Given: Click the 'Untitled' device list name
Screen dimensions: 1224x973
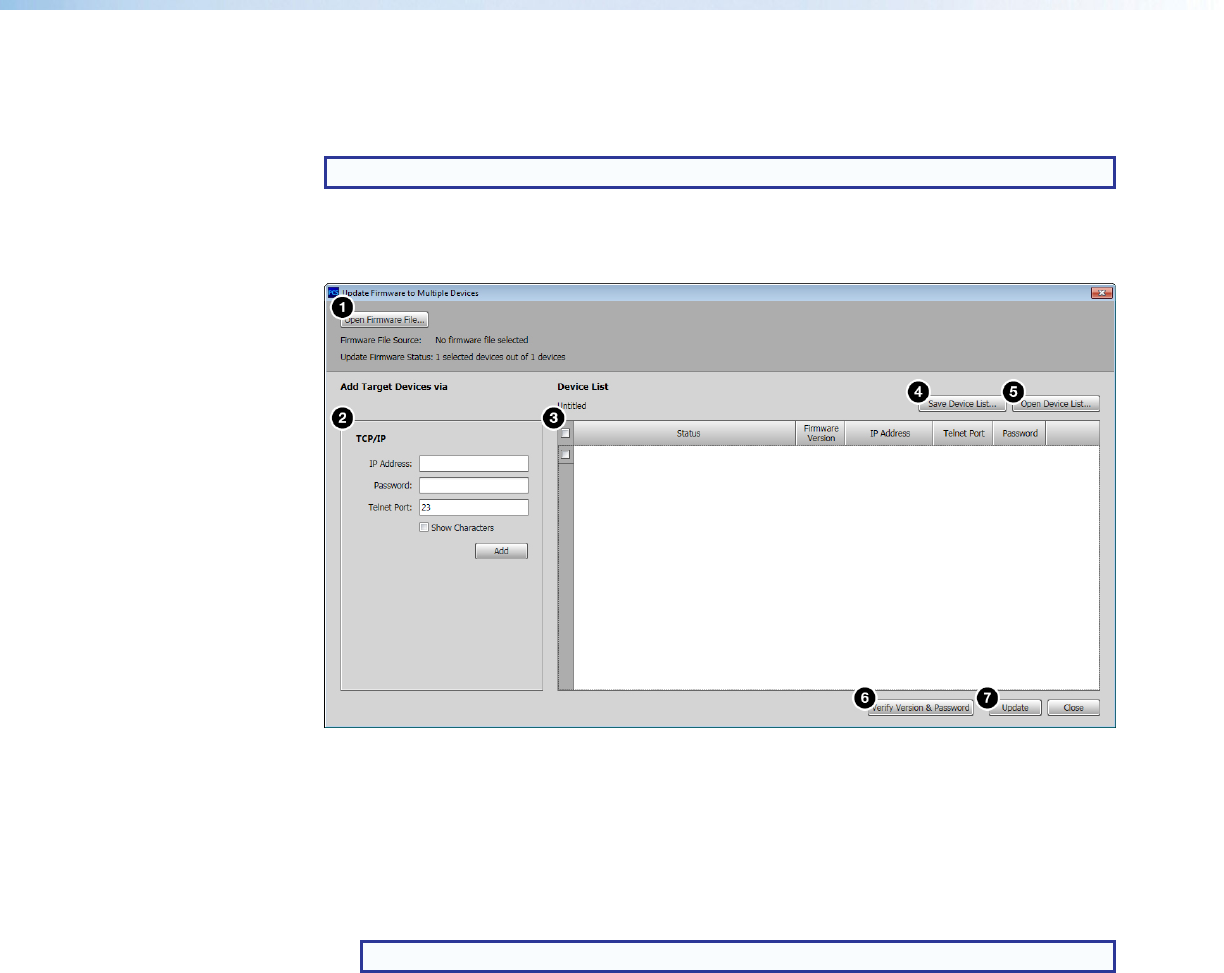Looking at the screenshot, I should (572, 406).
